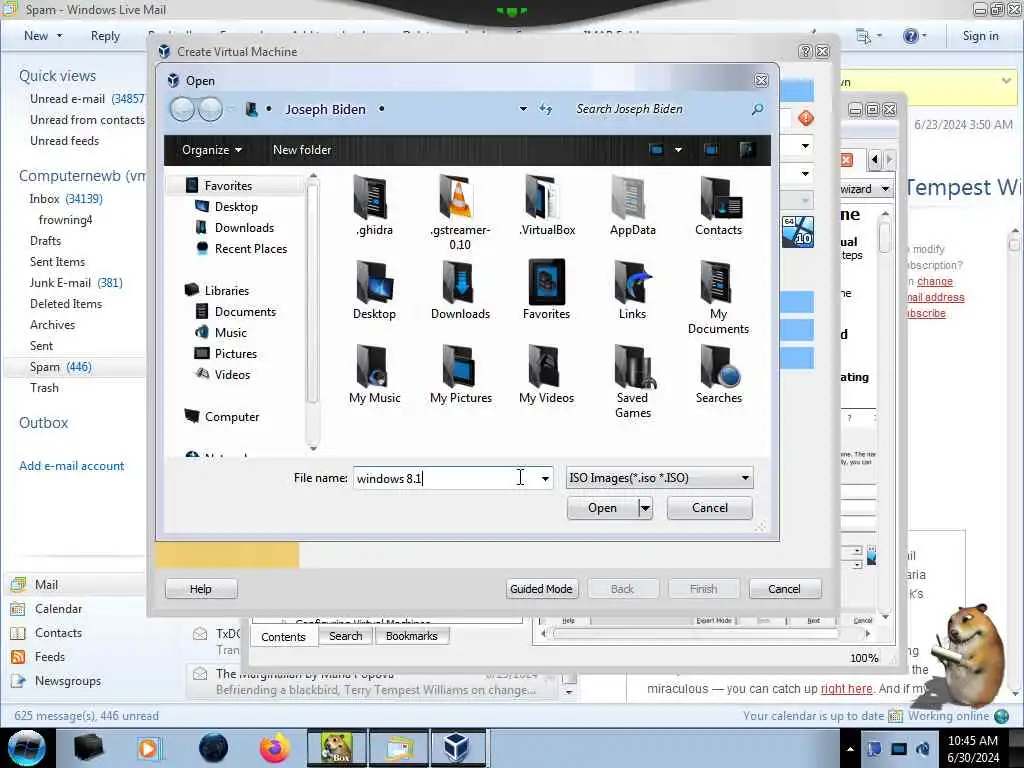Open the Favorites folder in file list
The width and height of the screenshot is (1024, 768).
547,289
